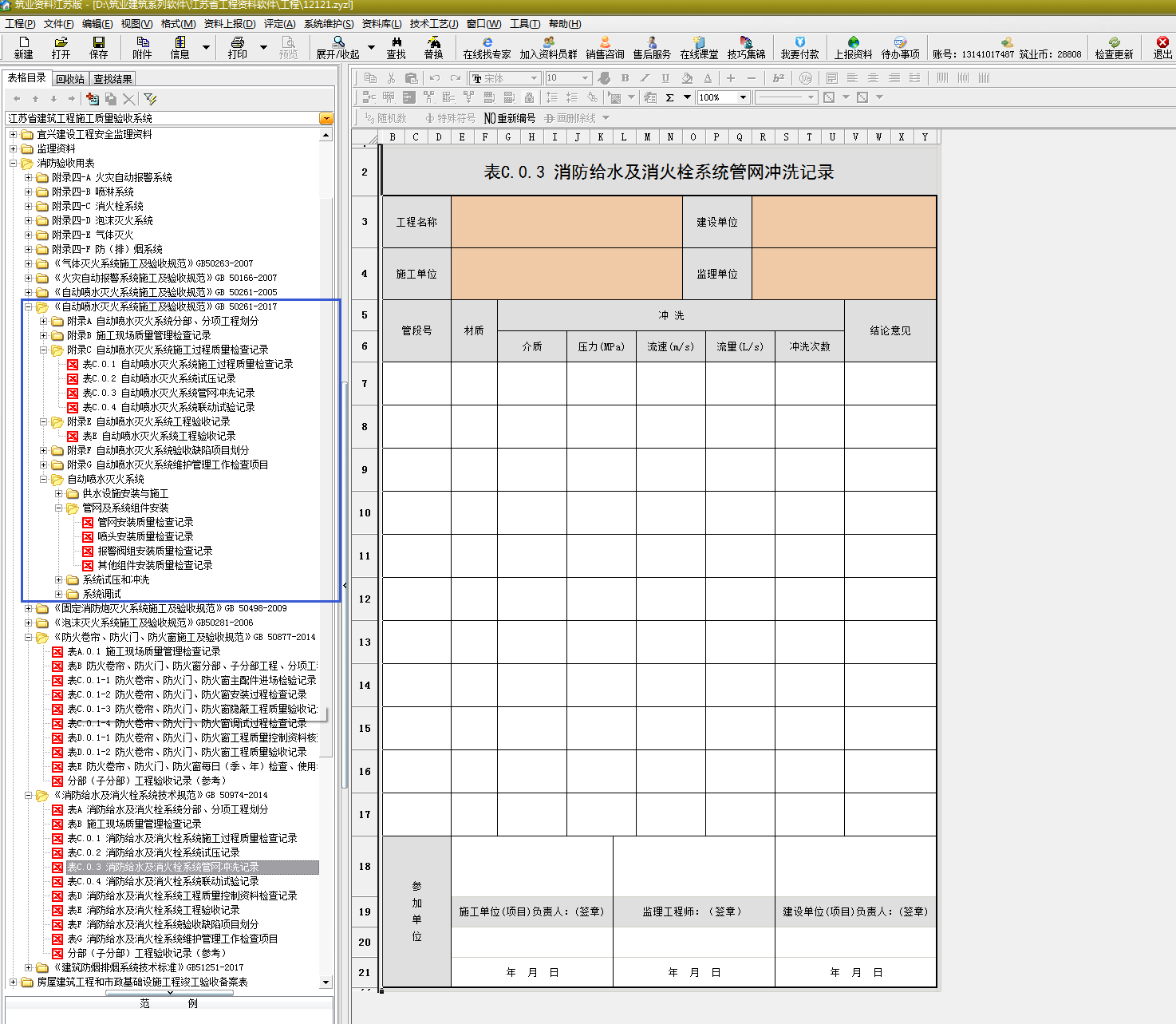This screenshot has width=1176, height=1024.
Task: Toggle bold formatting button
Action: point(625,78)
